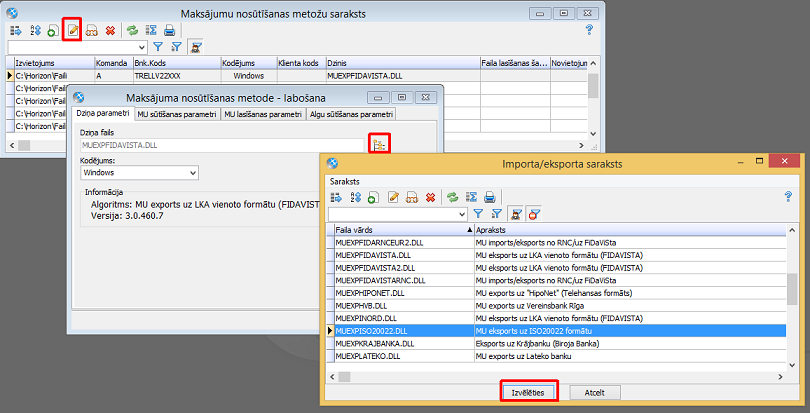The image size is (810, 413).
Task: Click the sort icon in Maksājumu toolbar
Action: click(34, 29)
